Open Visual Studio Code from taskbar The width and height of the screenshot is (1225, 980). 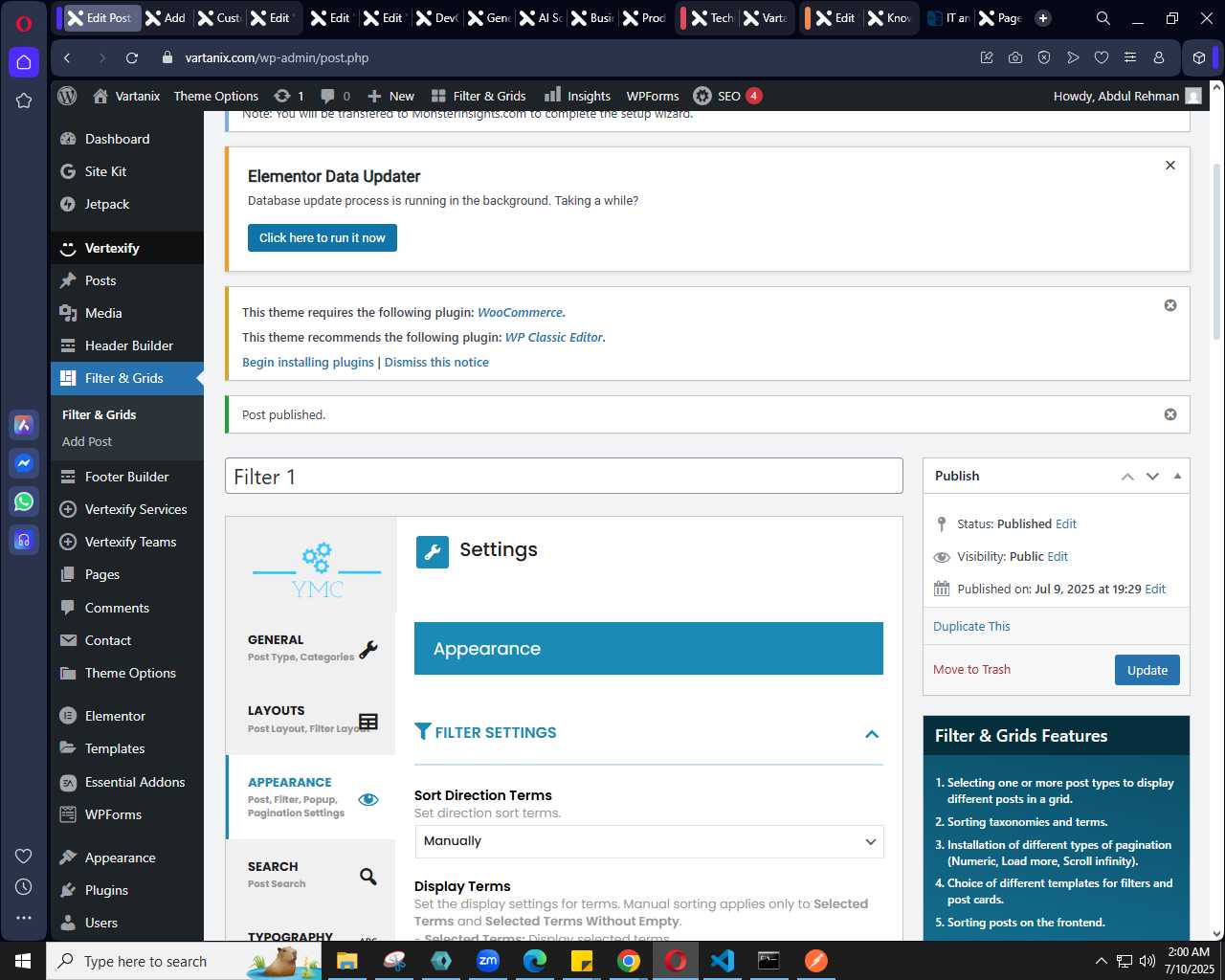tap(722, 961)
